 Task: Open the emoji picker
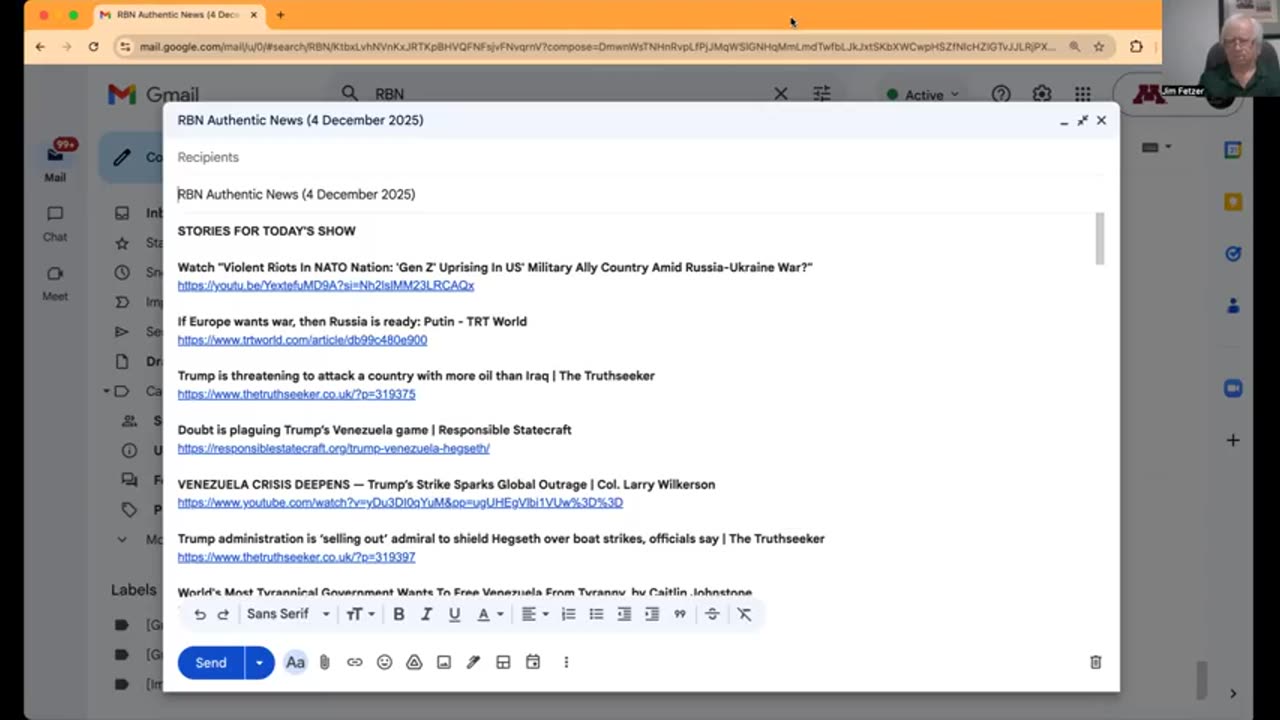click(x=384, y=662)
